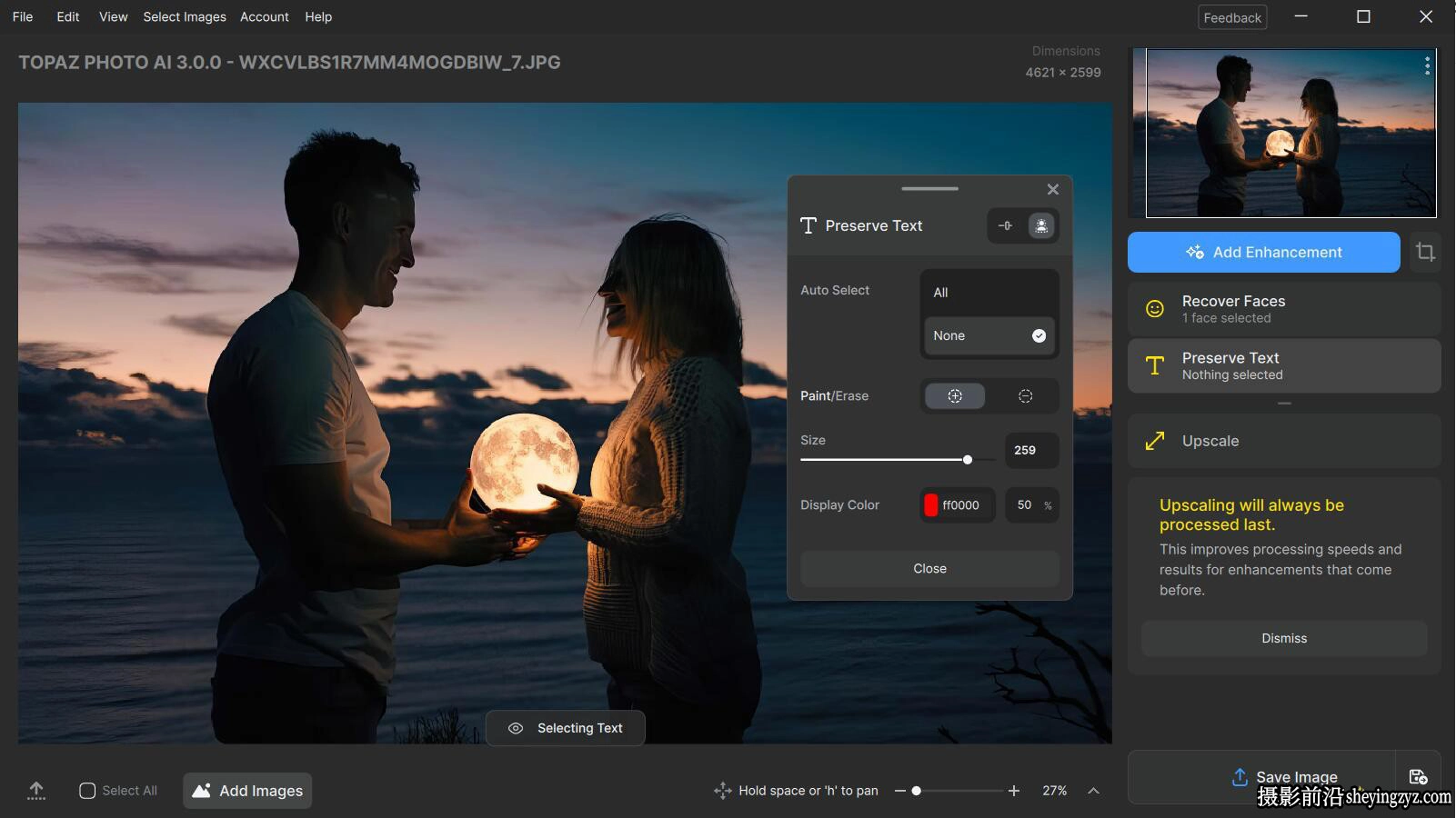Dismiss the upscaling notice
The image size is (1456, 818).
click(x=1284, y=638)
